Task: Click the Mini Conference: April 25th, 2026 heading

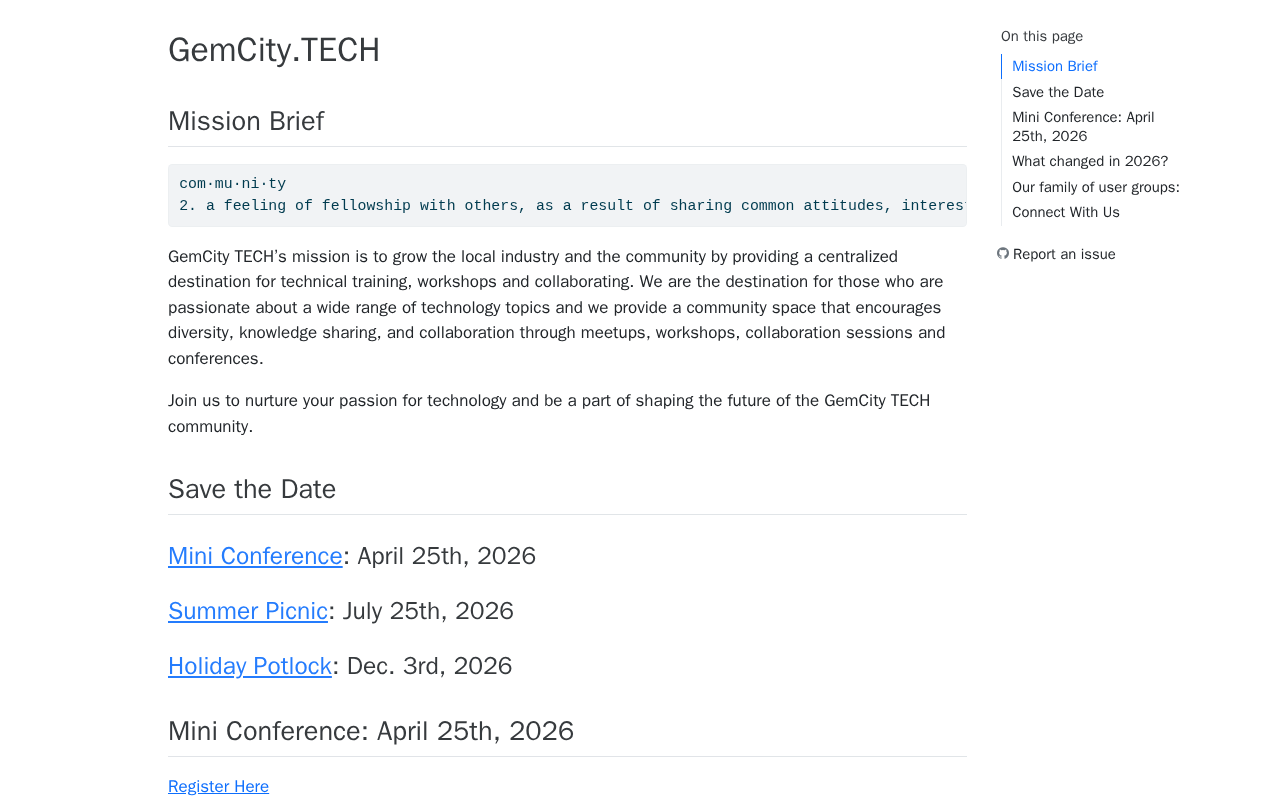Action: pos(371,731)
